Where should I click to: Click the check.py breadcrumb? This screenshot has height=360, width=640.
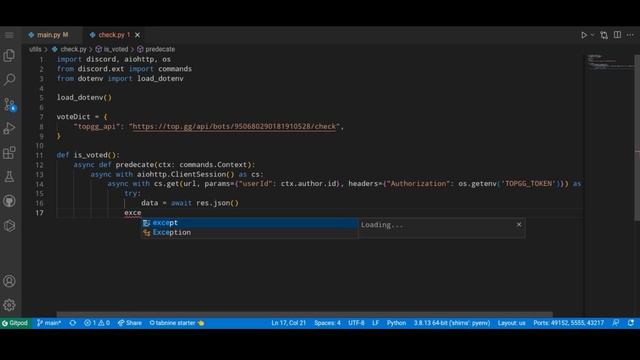click(x=73, y=49)
